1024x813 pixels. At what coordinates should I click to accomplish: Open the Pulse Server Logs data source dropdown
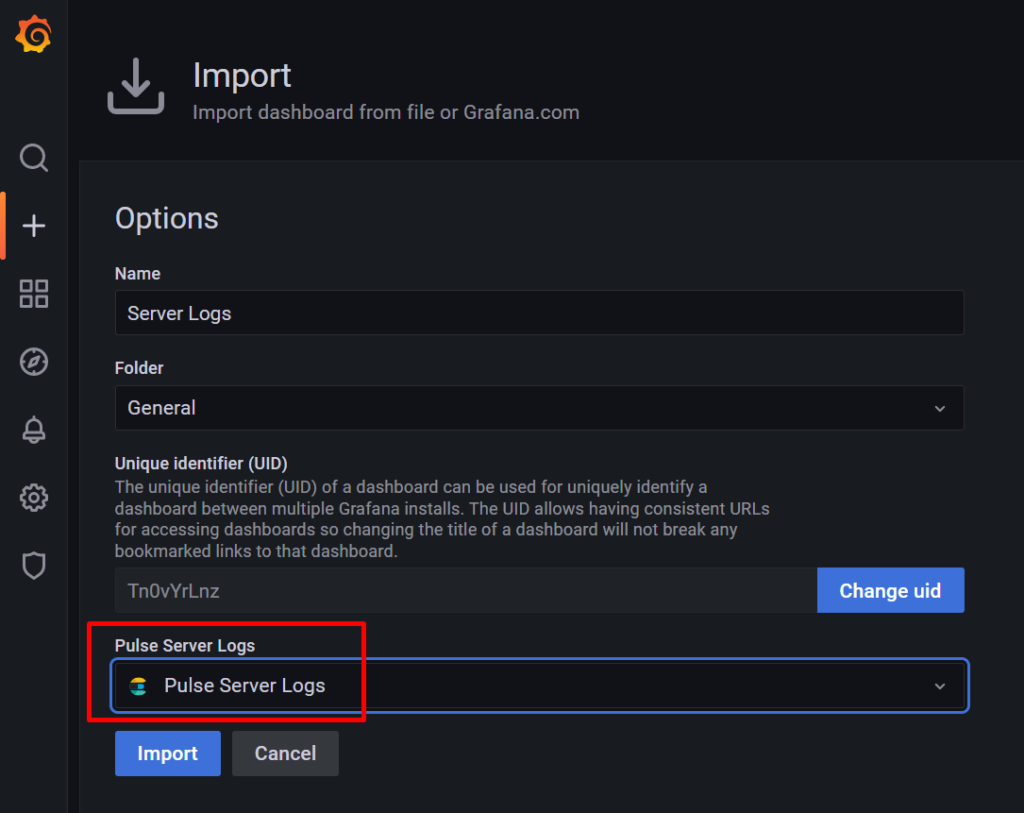pos(540,686)
